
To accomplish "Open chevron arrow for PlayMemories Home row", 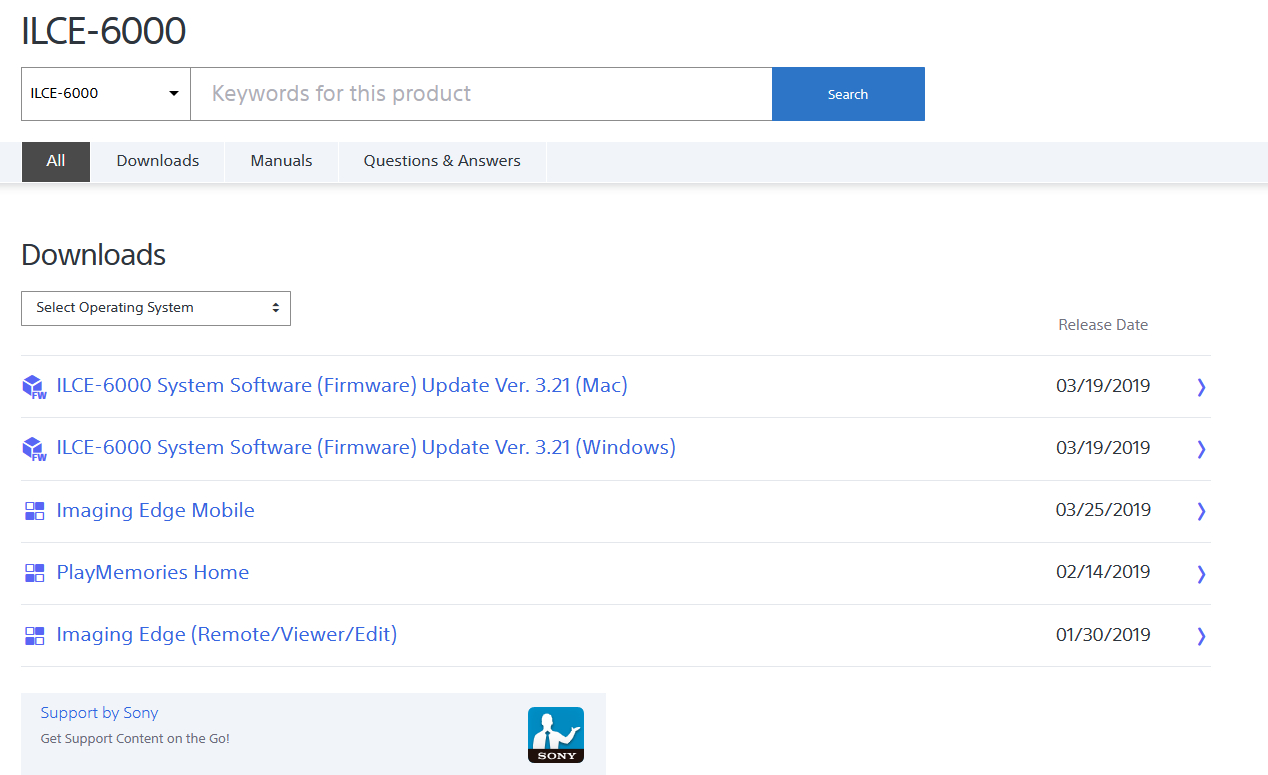I will pos(1201,573).
